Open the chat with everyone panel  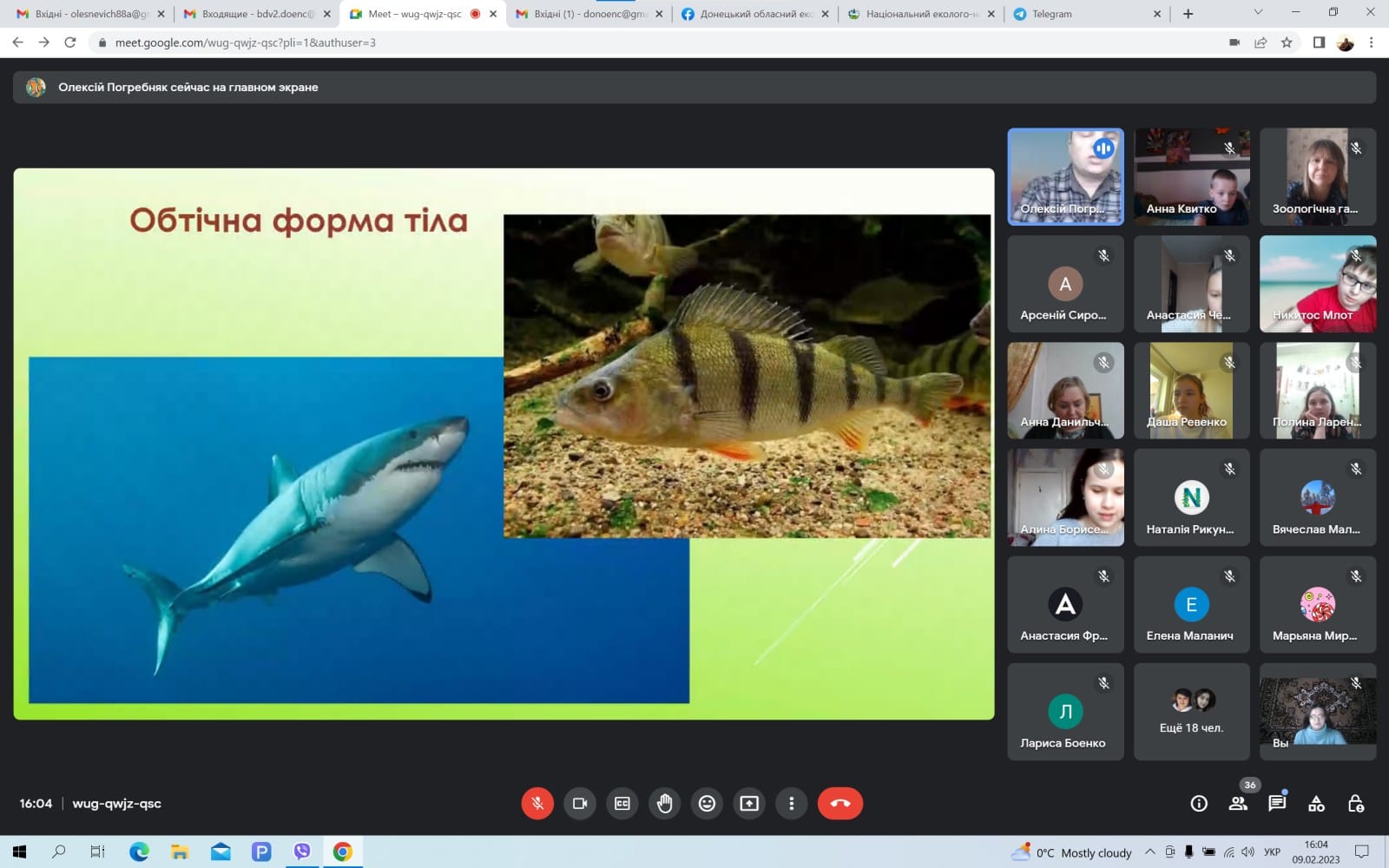pos(1277,804)
